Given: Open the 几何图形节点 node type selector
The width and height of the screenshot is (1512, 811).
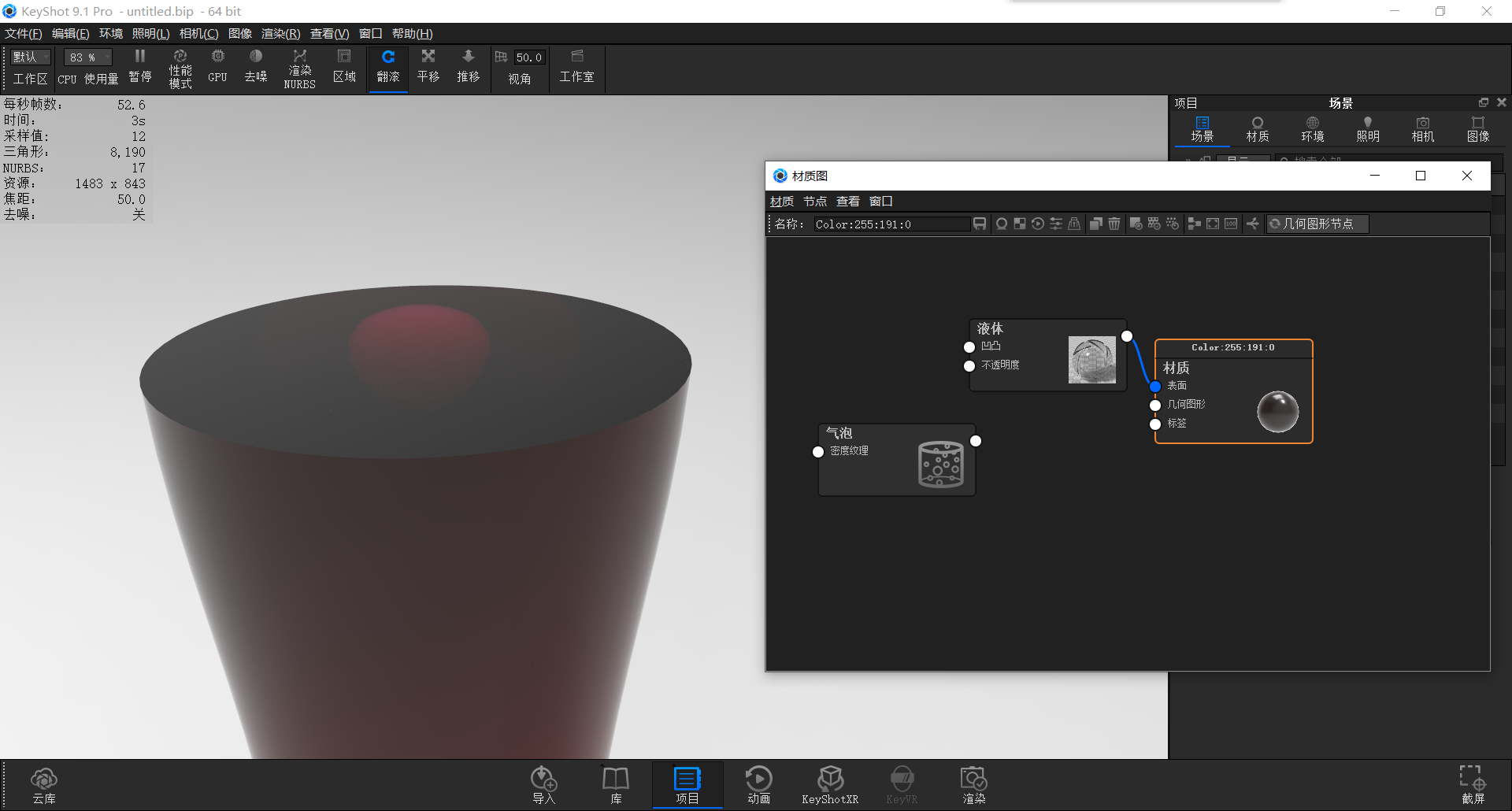Looking at the screenshot, I should pyautogui.click(x=1316, y=224).
